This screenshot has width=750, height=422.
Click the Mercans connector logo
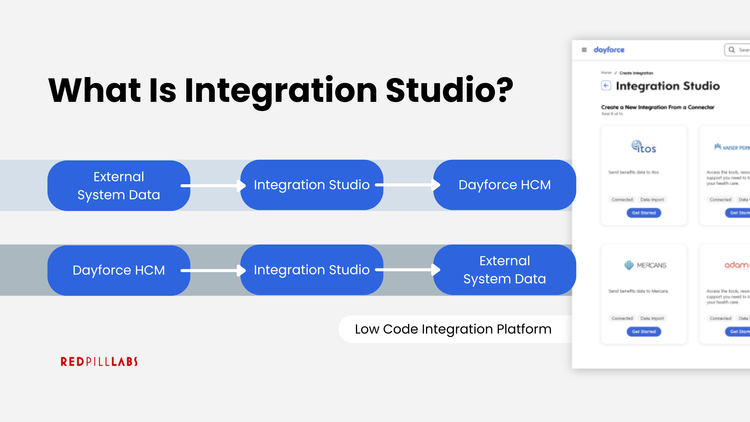click(x=645, y=265)
